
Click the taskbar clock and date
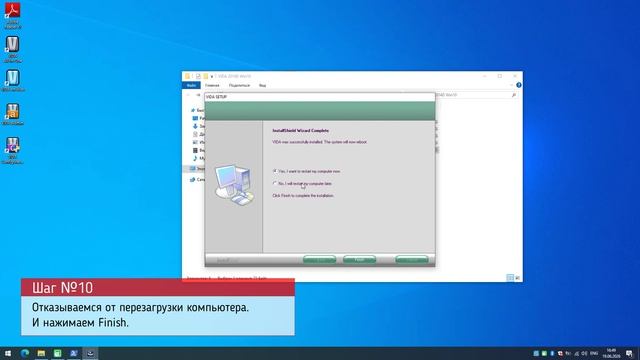(x=611, y=353)
